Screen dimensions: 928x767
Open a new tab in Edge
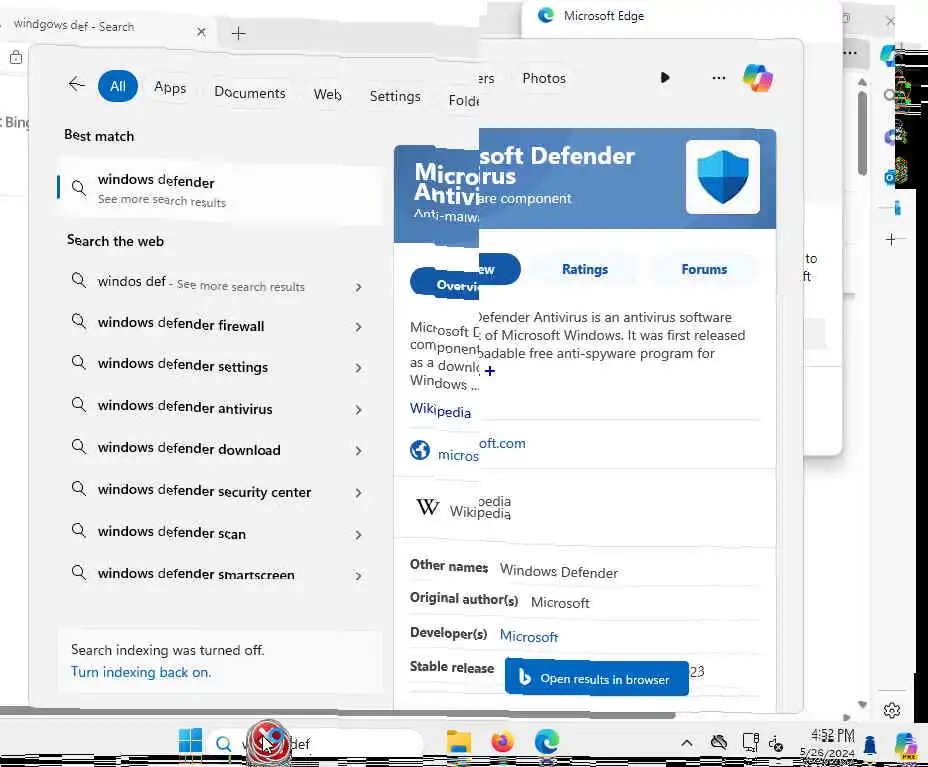coord(239,33)
